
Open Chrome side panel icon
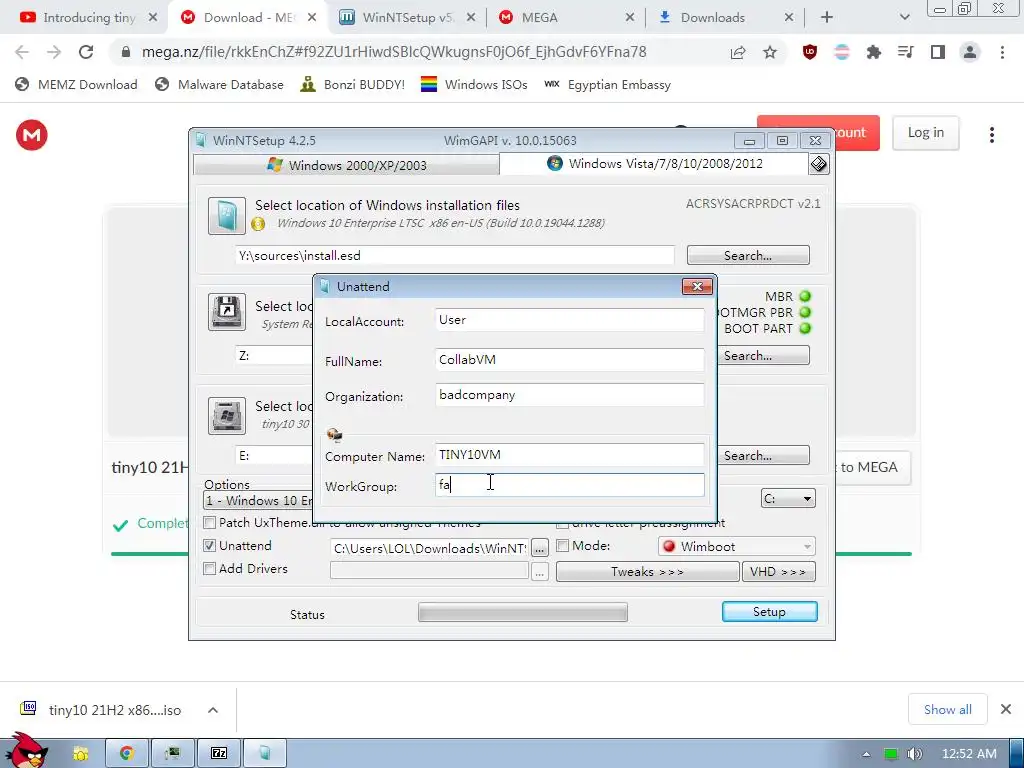[x=938, y=52]
